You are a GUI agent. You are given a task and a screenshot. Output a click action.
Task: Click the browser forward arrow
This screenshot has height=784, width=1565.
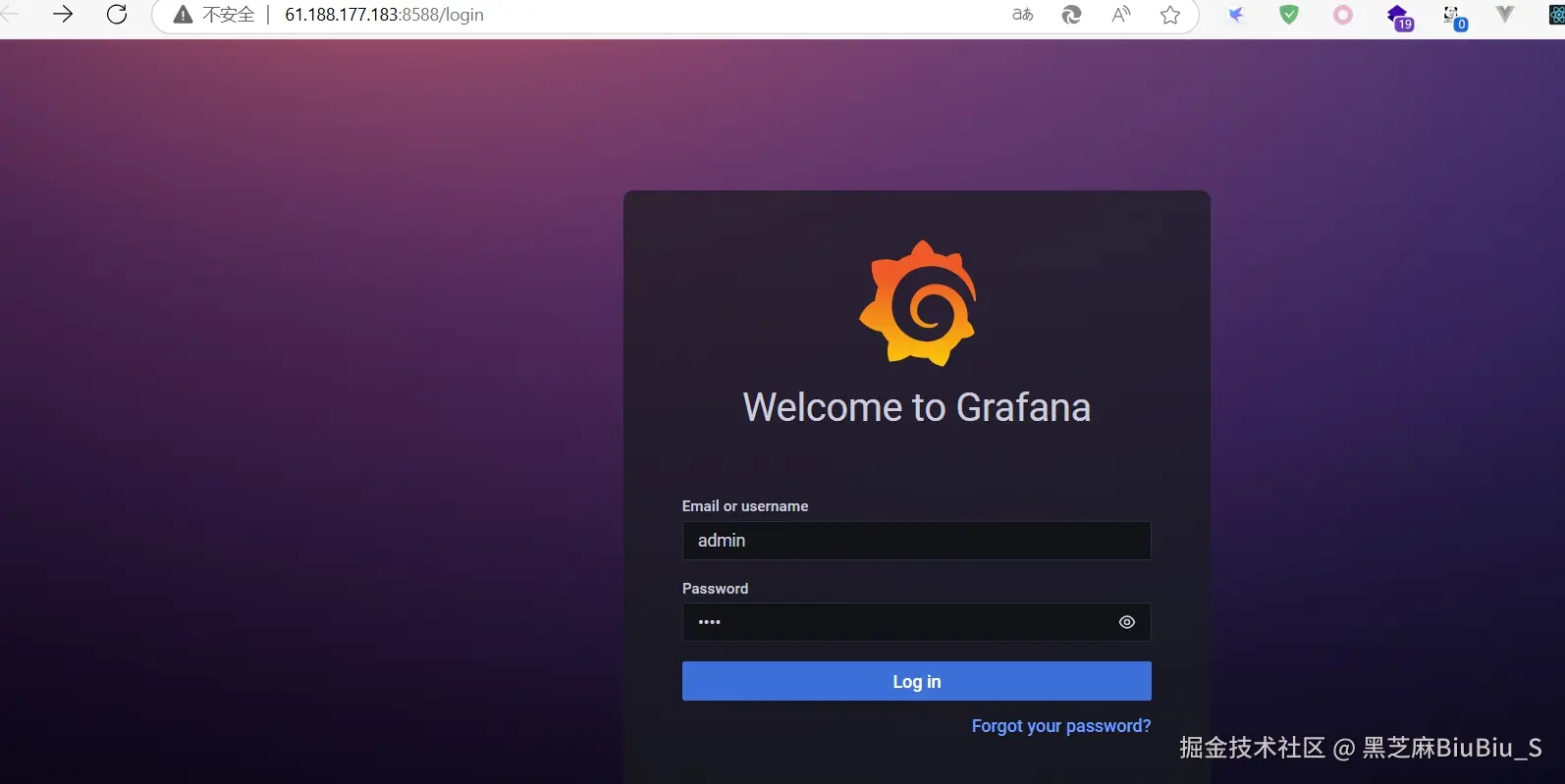[63, 15]
